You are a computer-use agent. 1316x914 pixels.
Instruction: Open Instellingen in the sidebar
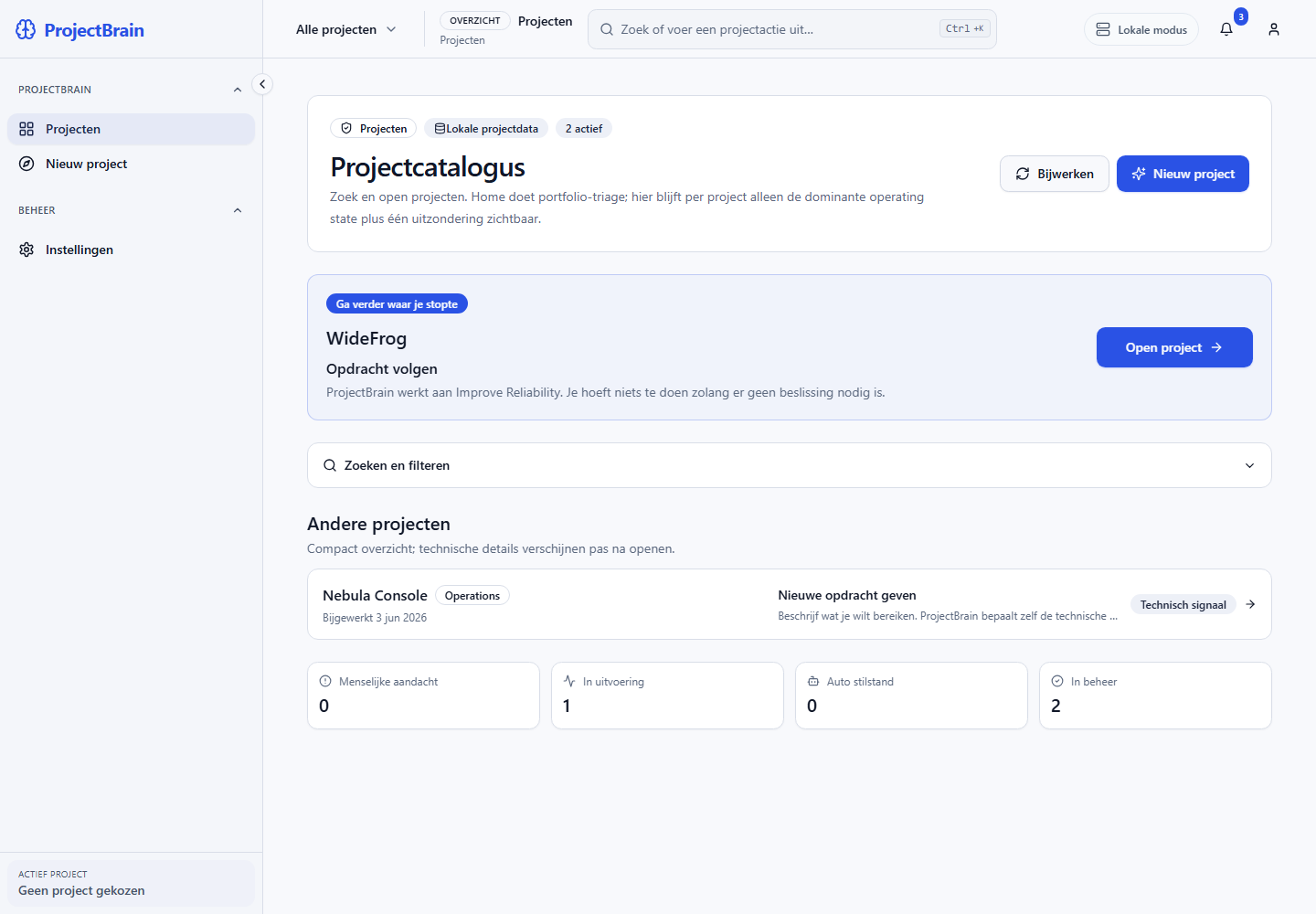pyautogui.click(x=131, y=250)
